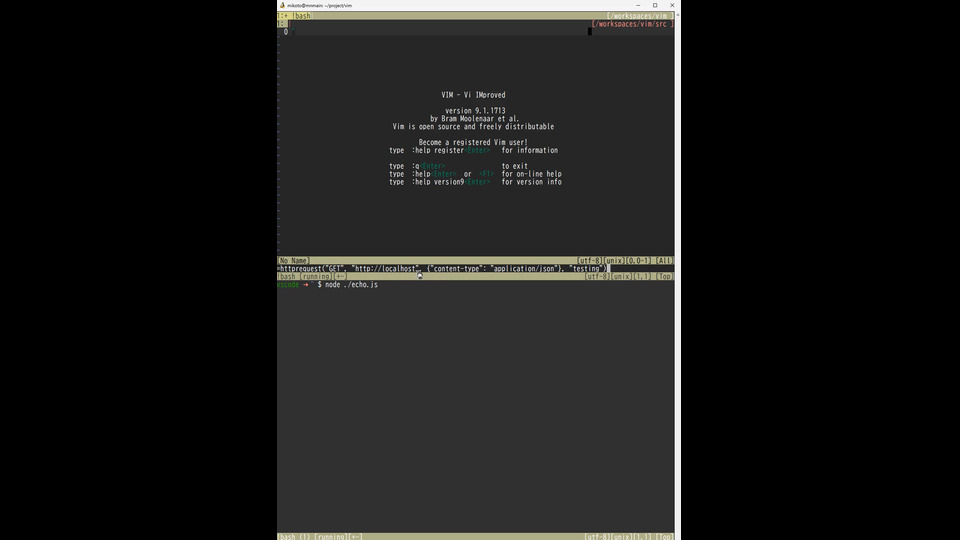Screen dimensions: 960x540
Task: Click '[utf-8]' in No Name status line
Action: [x=590, y=261]
